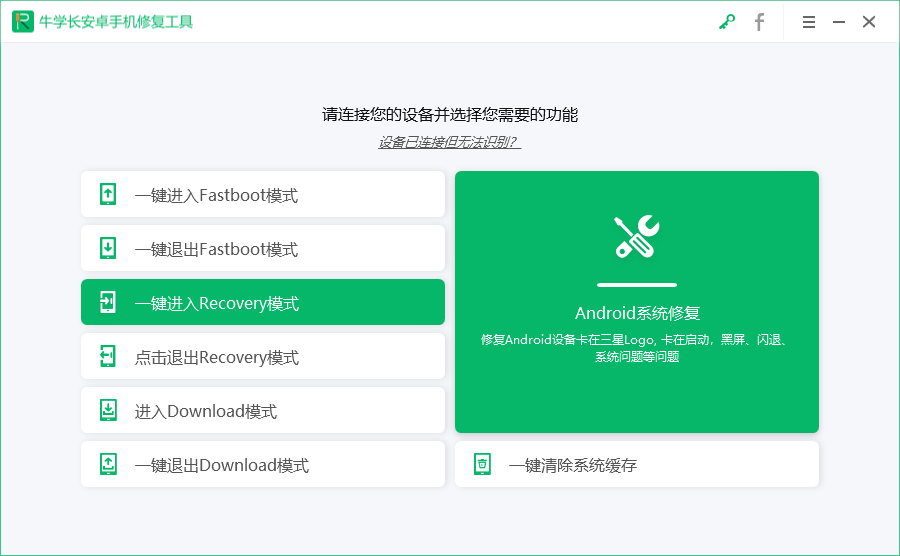Click the phone icon beside 一键退出Download模式

(x=108, y=465)
